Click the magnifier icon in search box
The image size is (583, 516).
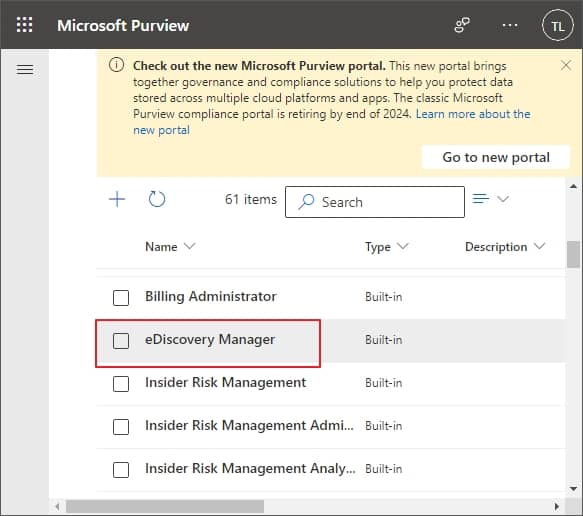306,202
